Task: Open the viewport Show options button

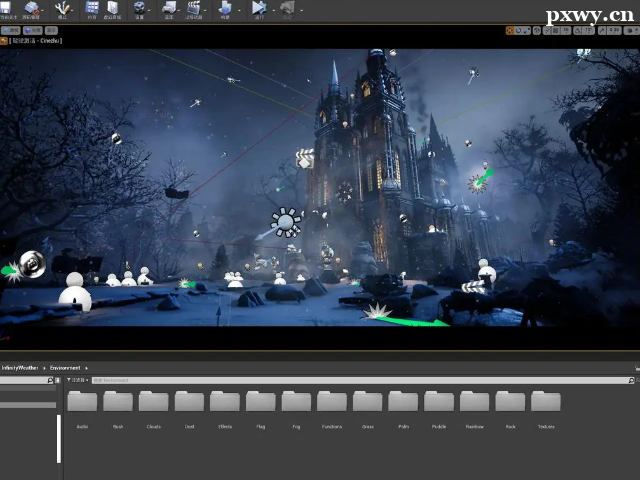Action: 52,31
